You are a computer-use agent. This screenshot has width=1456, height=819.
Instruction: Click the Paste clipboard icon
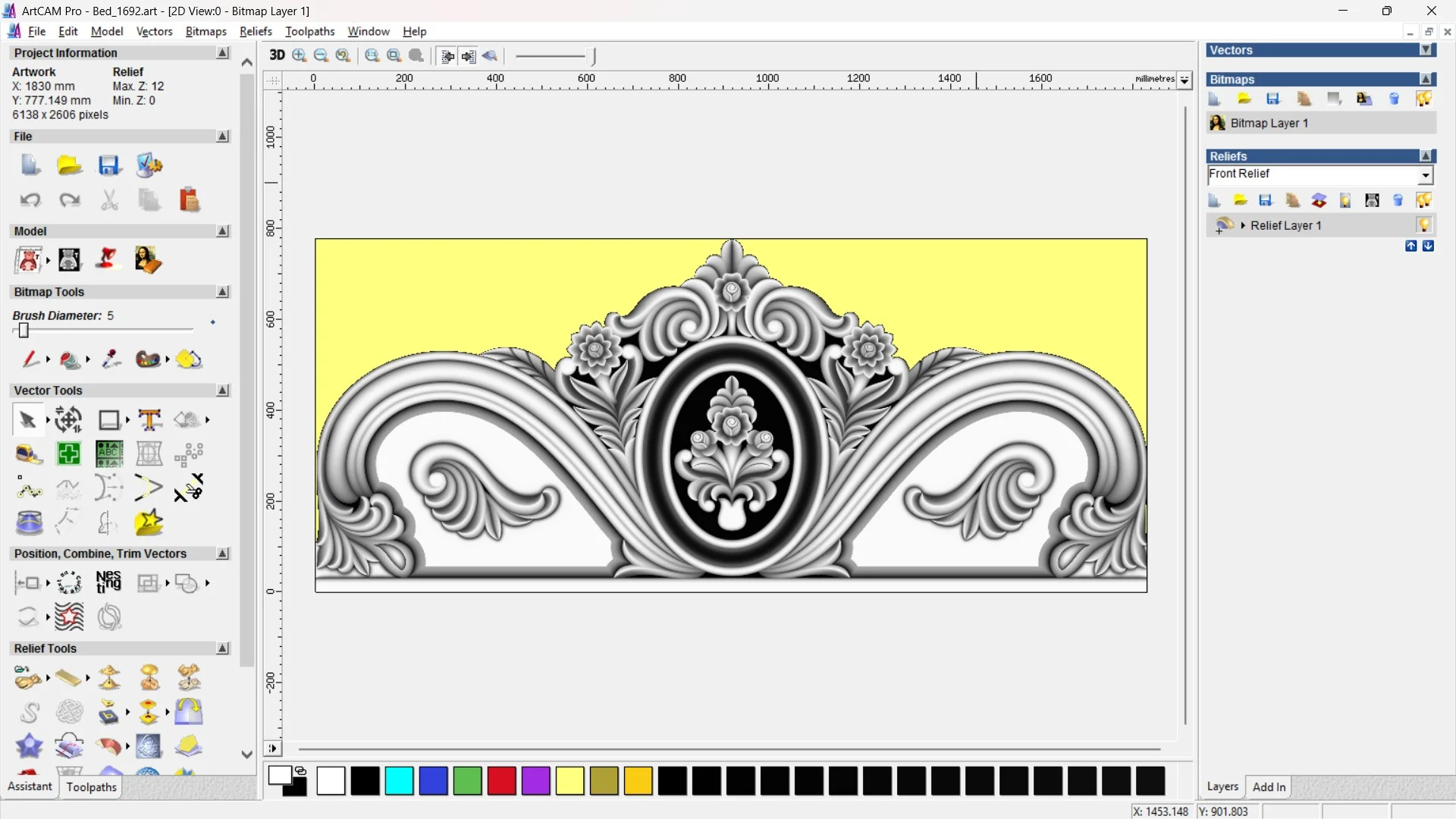pos(189,200)
